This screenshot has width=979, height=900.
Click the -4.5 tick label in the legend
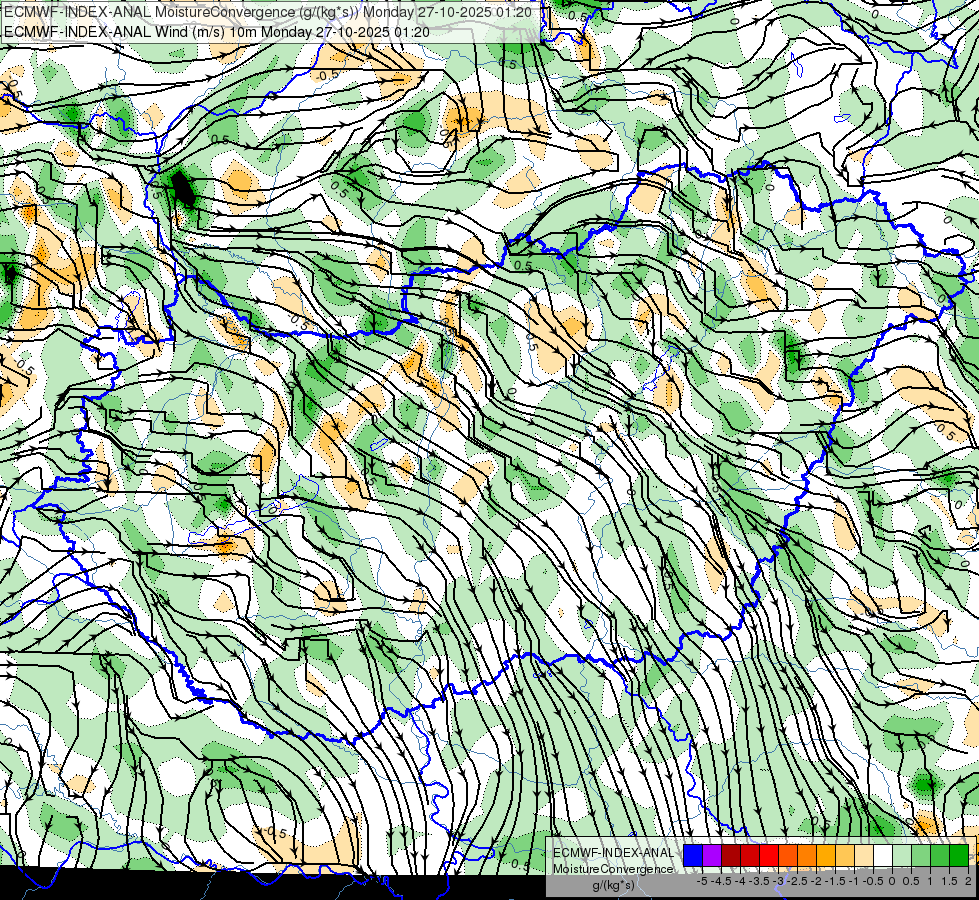coord(721,881)
